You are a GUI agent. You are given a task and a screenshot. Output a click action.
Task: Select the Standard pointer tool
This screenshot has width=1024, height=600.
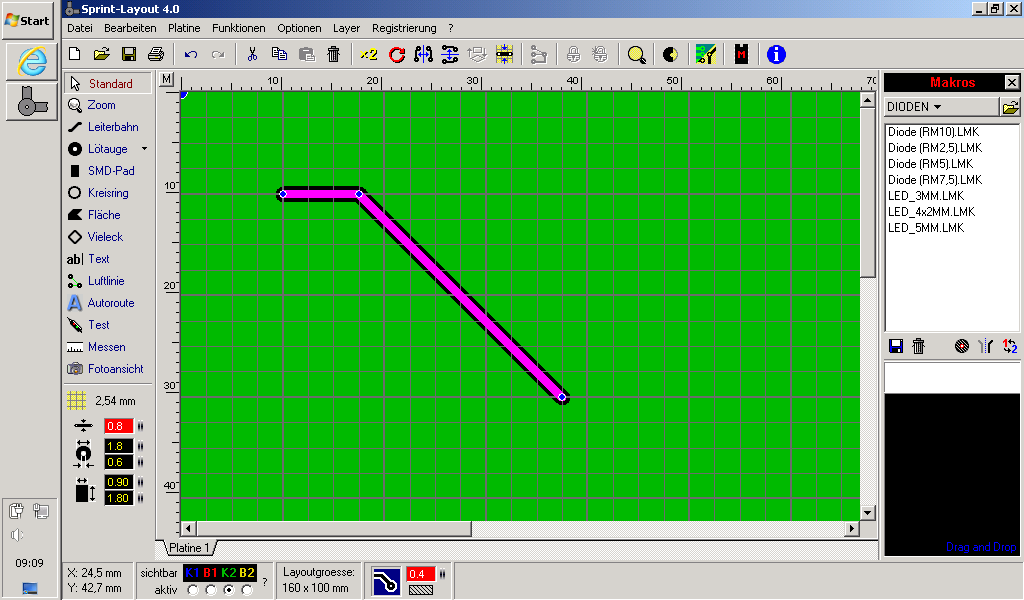tap(108, 84)
